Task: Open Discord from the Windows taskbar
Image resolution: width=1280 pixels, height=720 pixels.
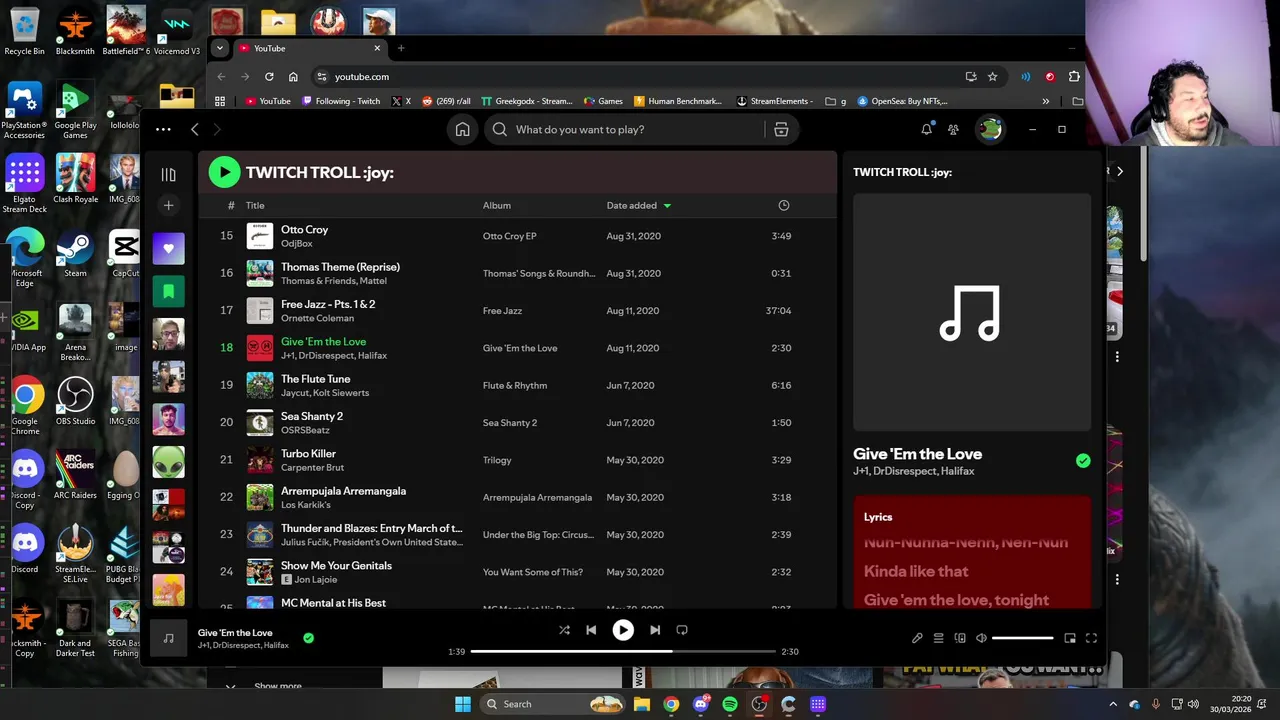Action: click(x=701, y=704)
